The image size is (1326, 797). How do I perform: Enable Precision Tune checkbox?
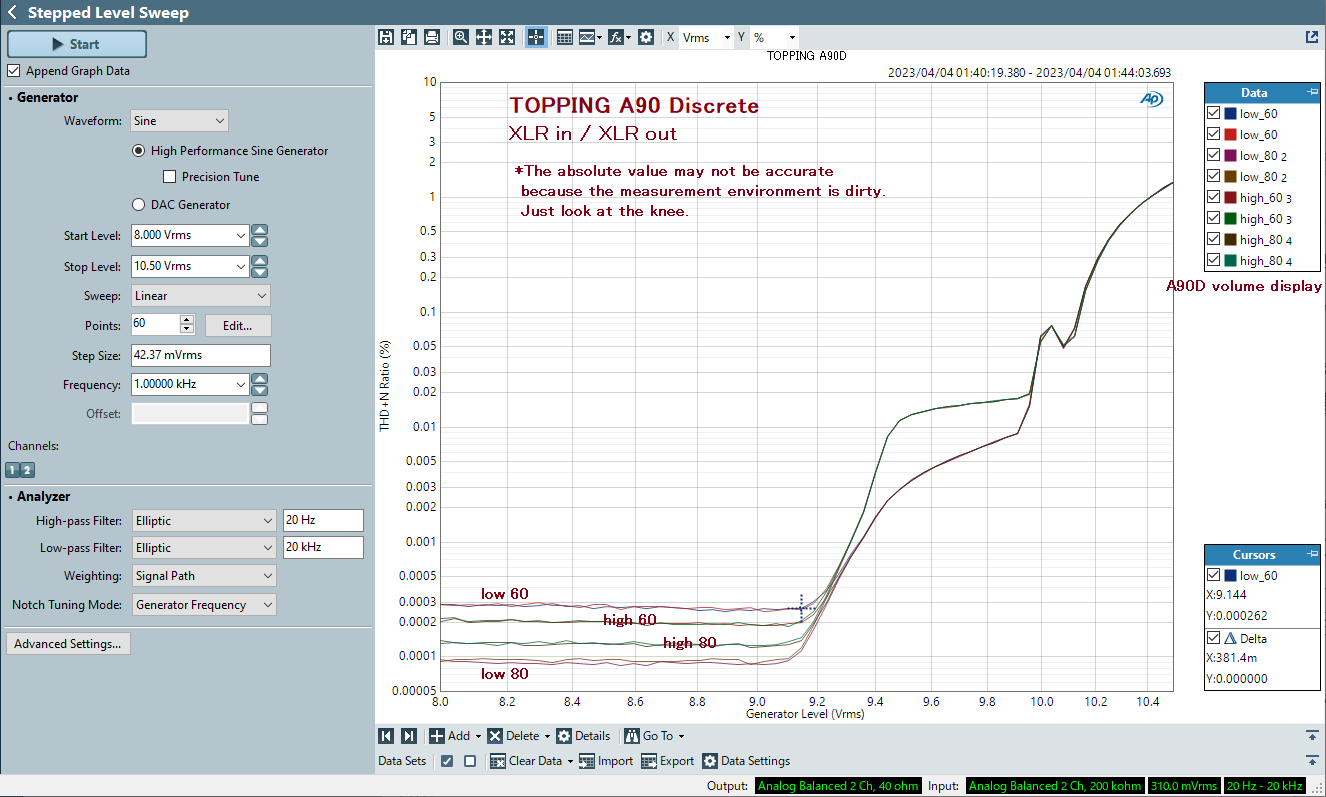point(169,177)
